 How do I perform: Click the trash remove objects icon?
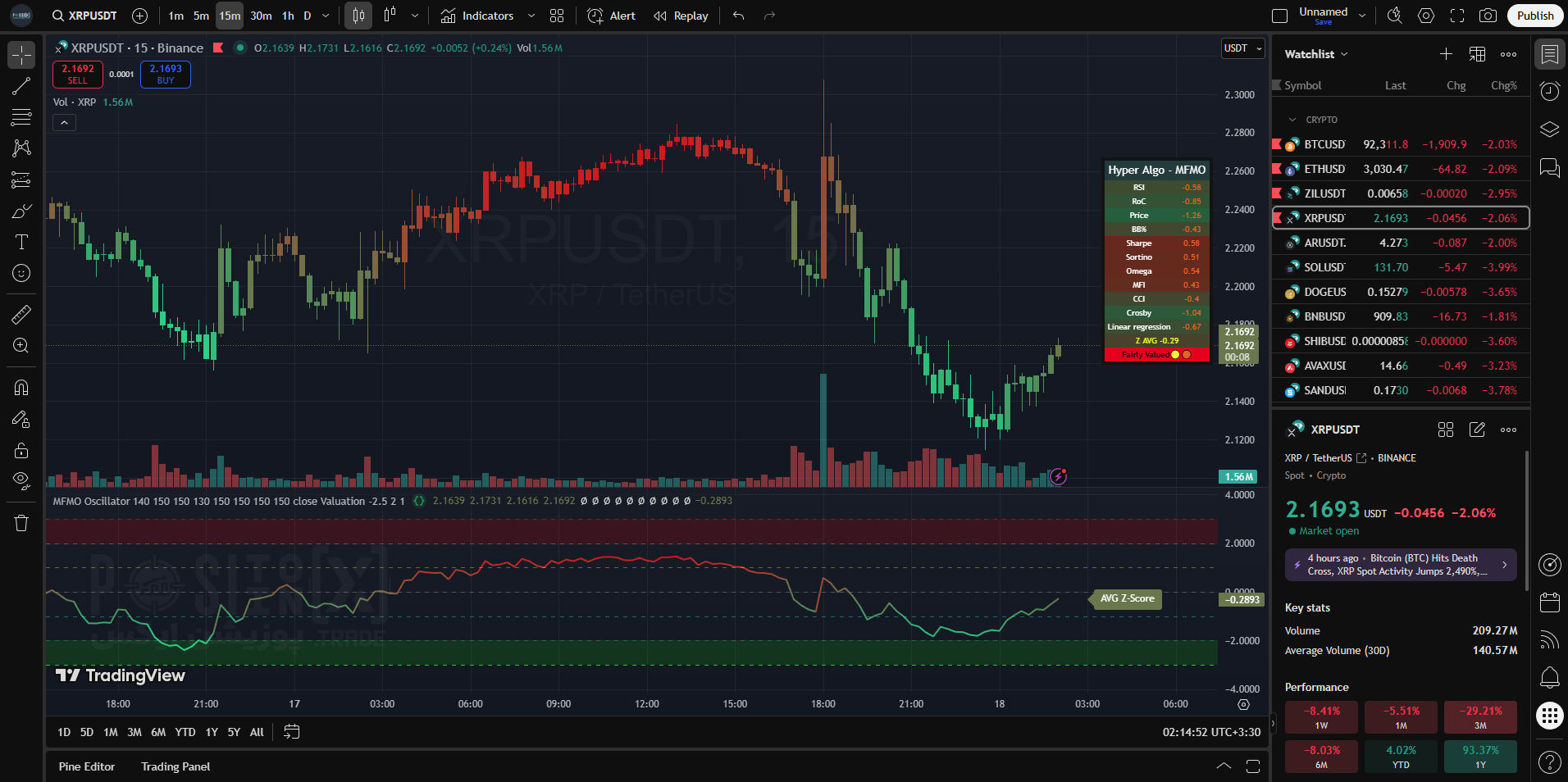[21, 523]
